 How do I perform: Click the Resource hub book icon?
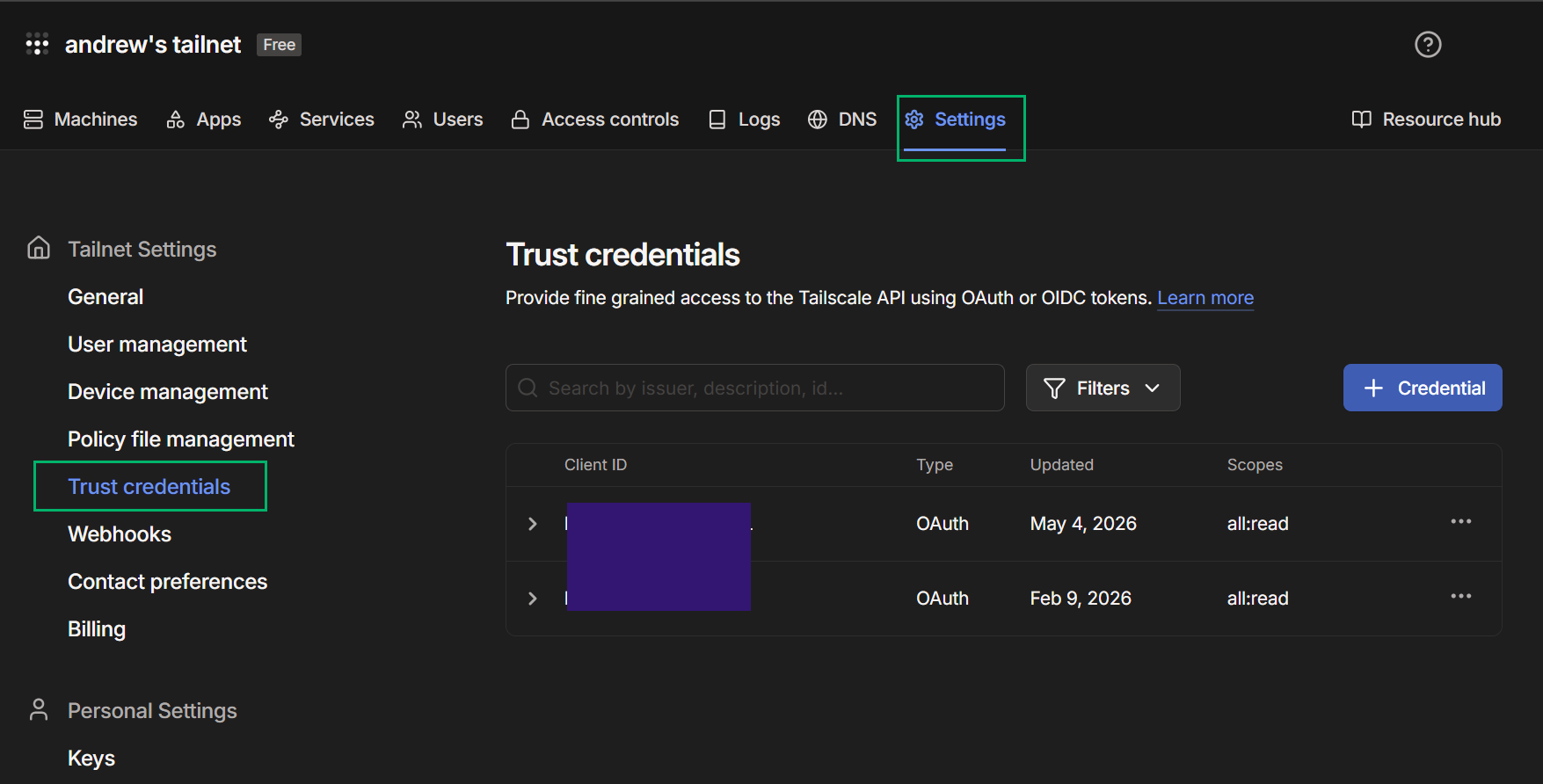pos(1362,120)
